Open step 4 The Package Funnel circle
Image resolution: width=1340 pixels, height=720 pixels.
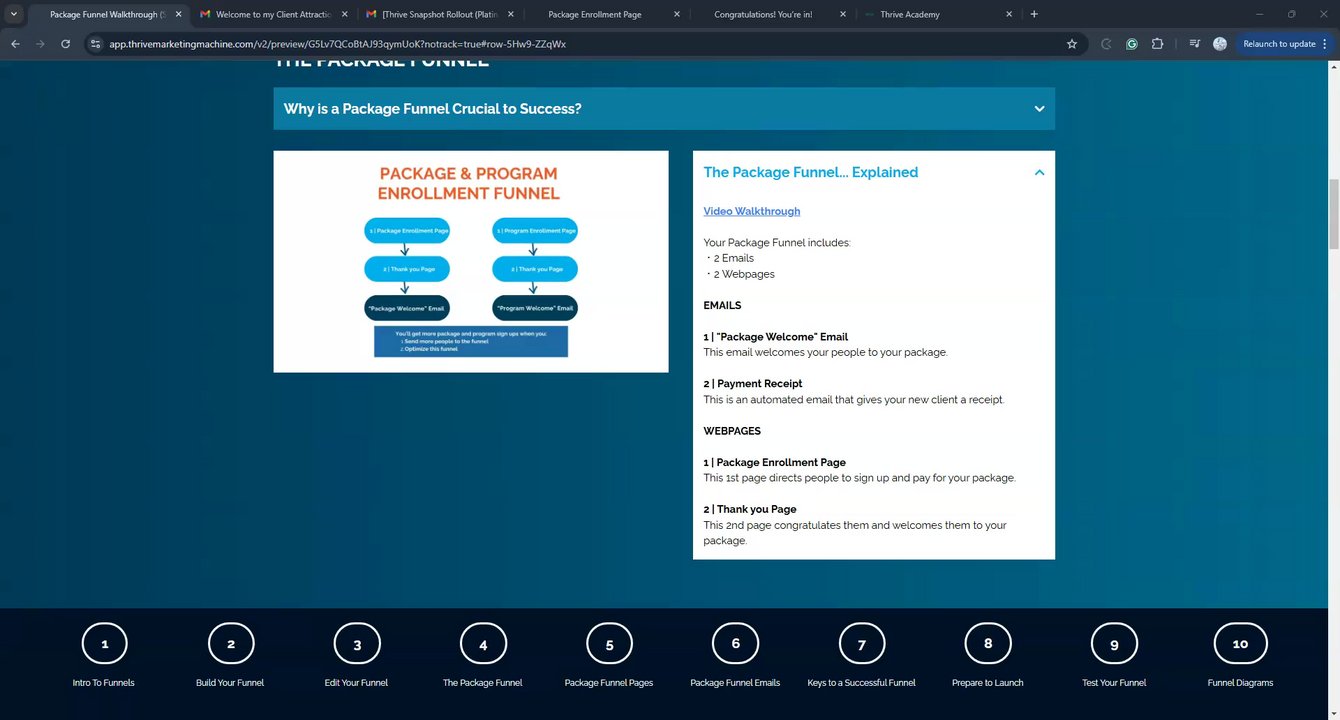point(483,644)
